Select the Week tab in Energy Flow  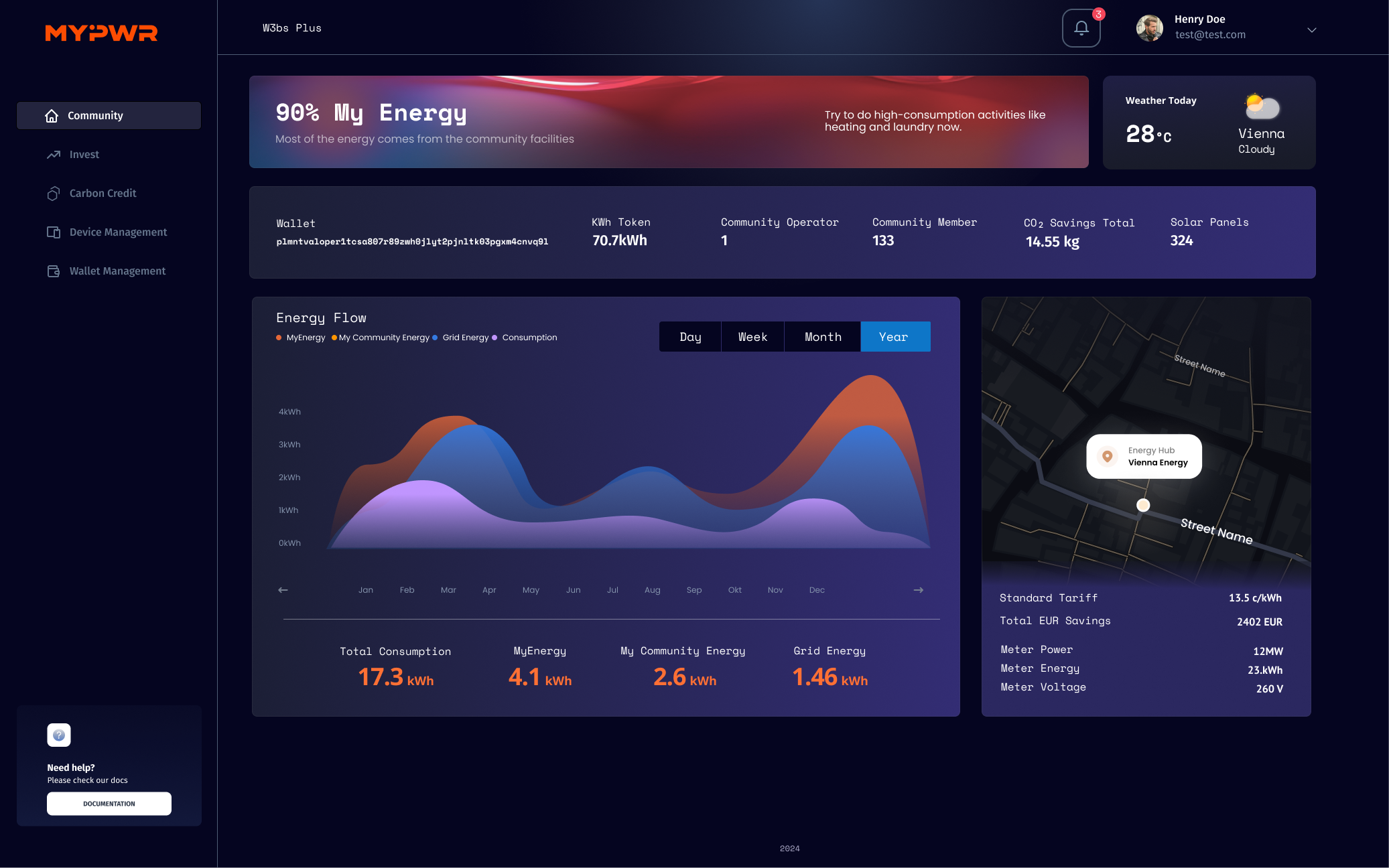tap(752, 337)
